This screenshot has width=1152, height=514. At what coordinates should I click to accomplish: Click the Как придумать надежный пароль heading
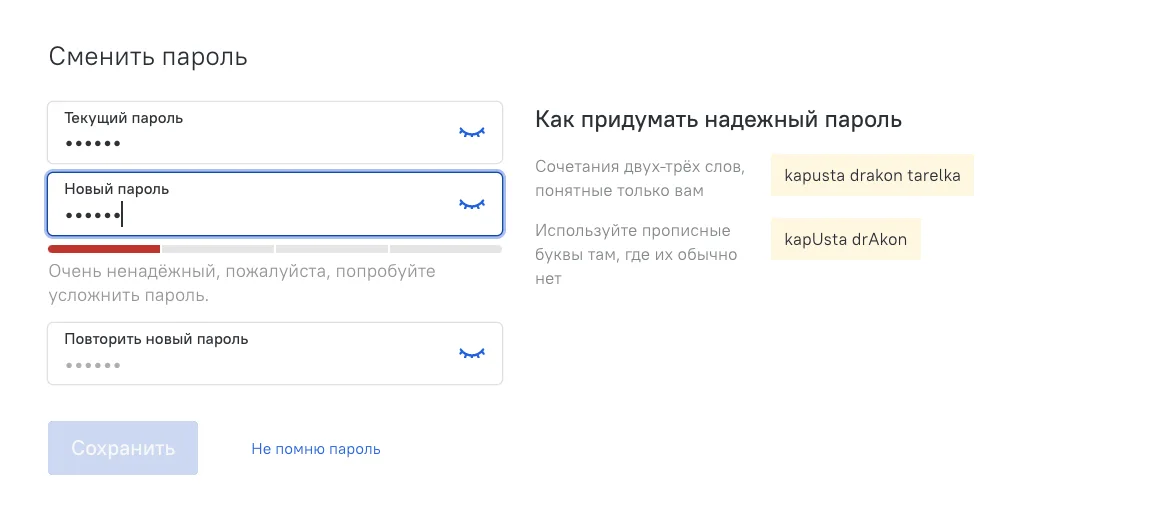coord(718,119)
